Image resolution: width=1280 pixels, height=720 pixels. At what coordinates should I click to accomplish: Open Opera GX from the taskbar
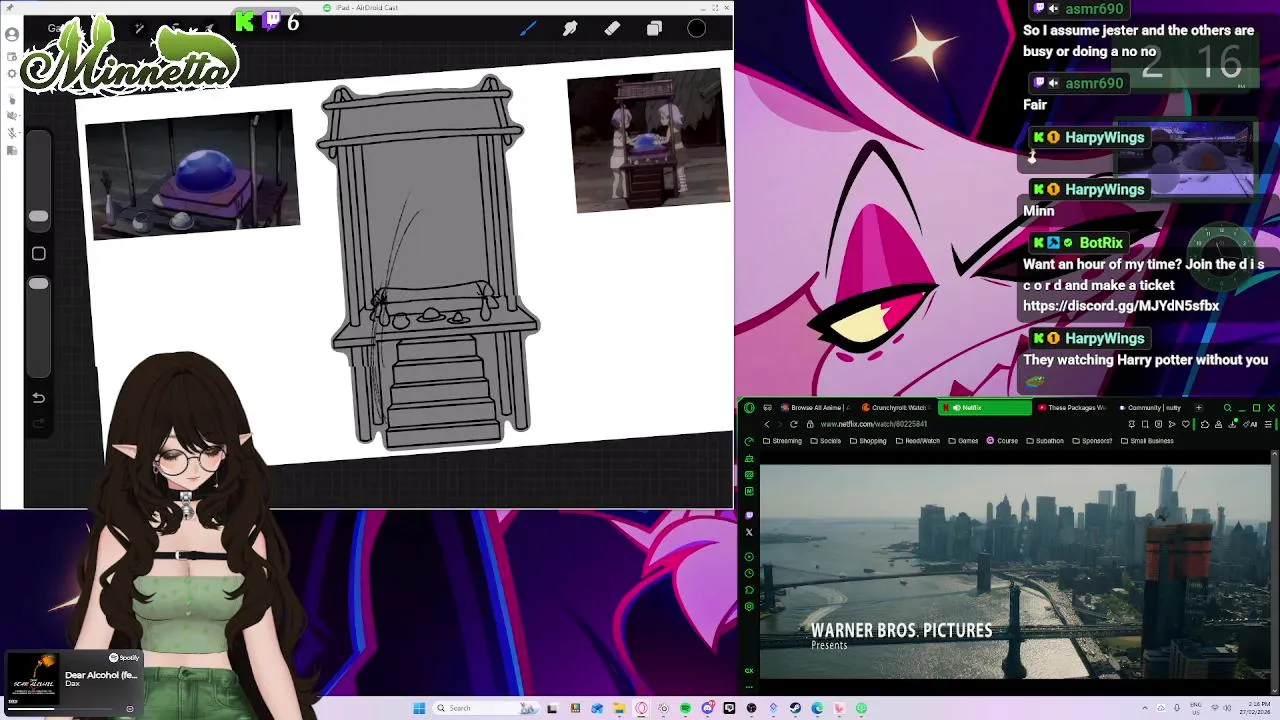(641, 708)
